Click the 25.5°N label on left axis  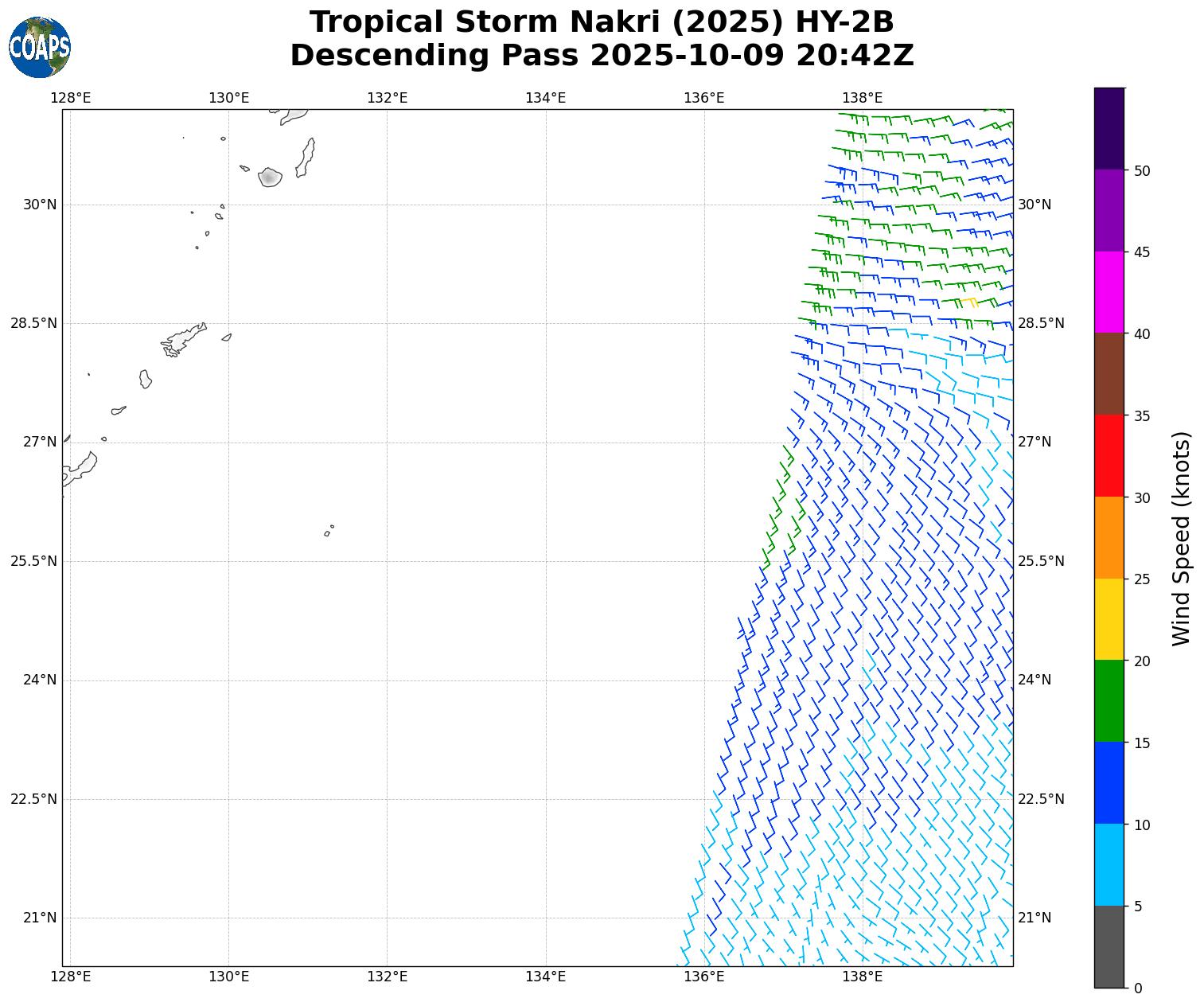tap(33, 561)
